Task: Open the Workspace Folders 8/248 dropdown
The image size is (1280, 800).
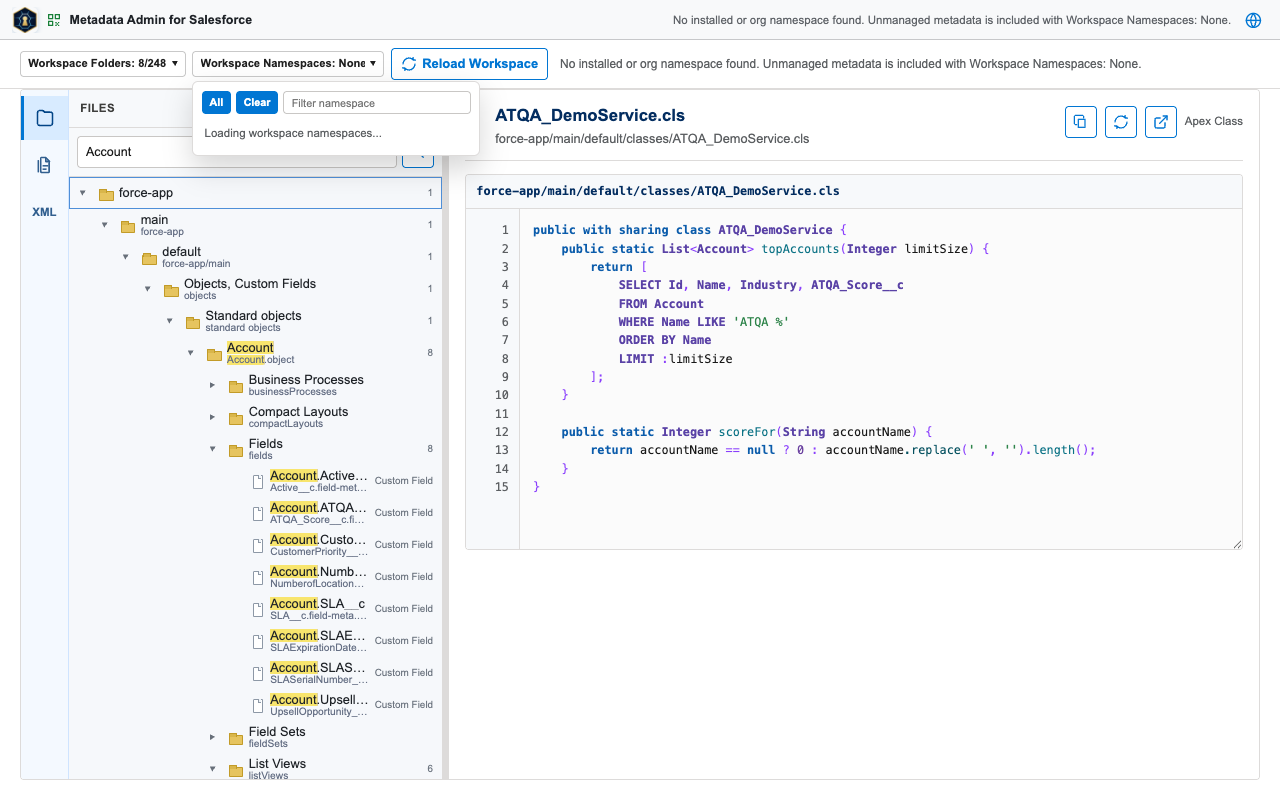Action: [103, 63]
